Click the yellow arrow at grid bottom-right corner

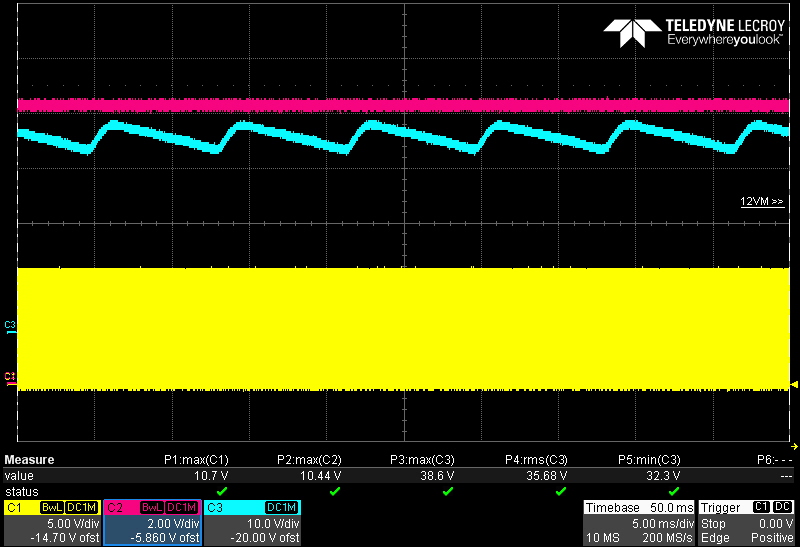click(794, 446)
